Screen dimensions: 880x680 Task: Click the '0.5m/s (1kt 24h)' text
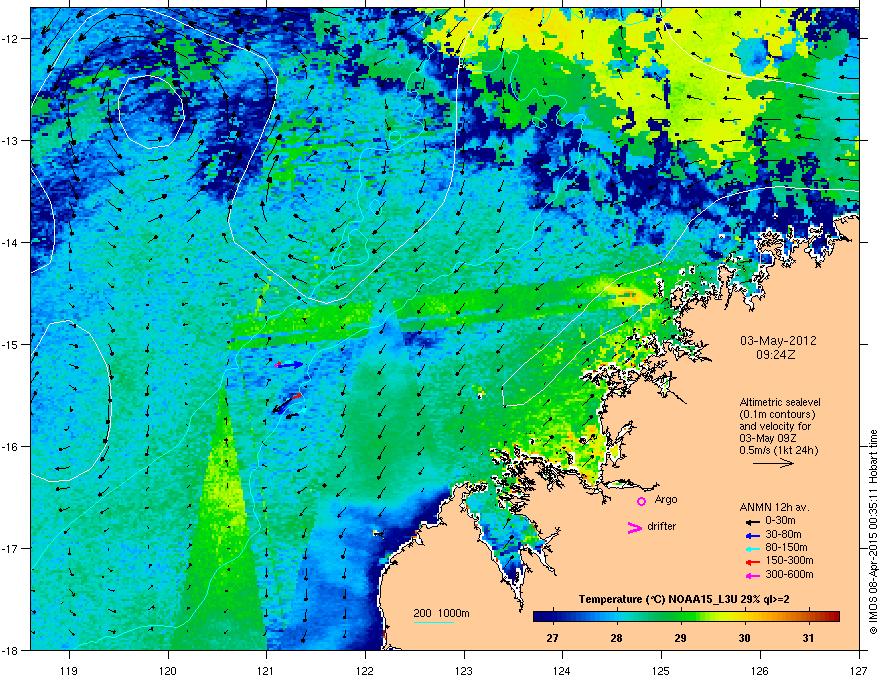click(x=778, y=450)
